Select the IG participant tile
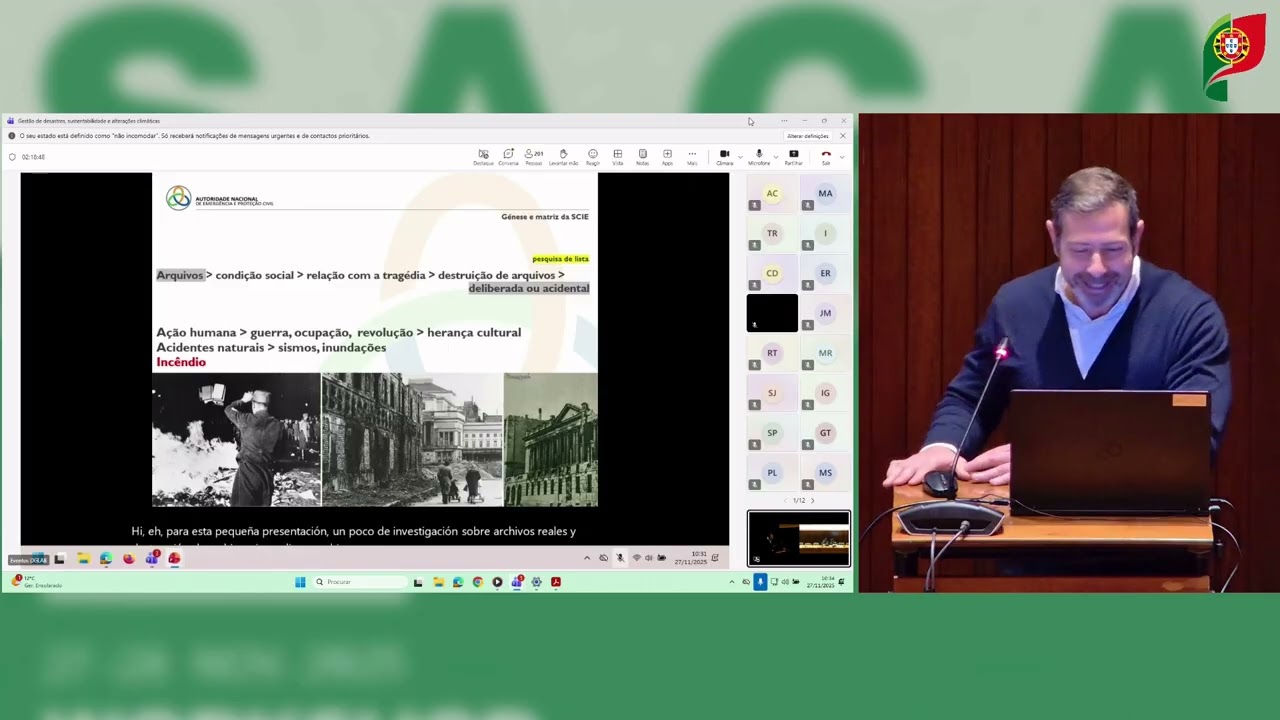Screen dimensions: 1280x720 [x=825, y=393]
